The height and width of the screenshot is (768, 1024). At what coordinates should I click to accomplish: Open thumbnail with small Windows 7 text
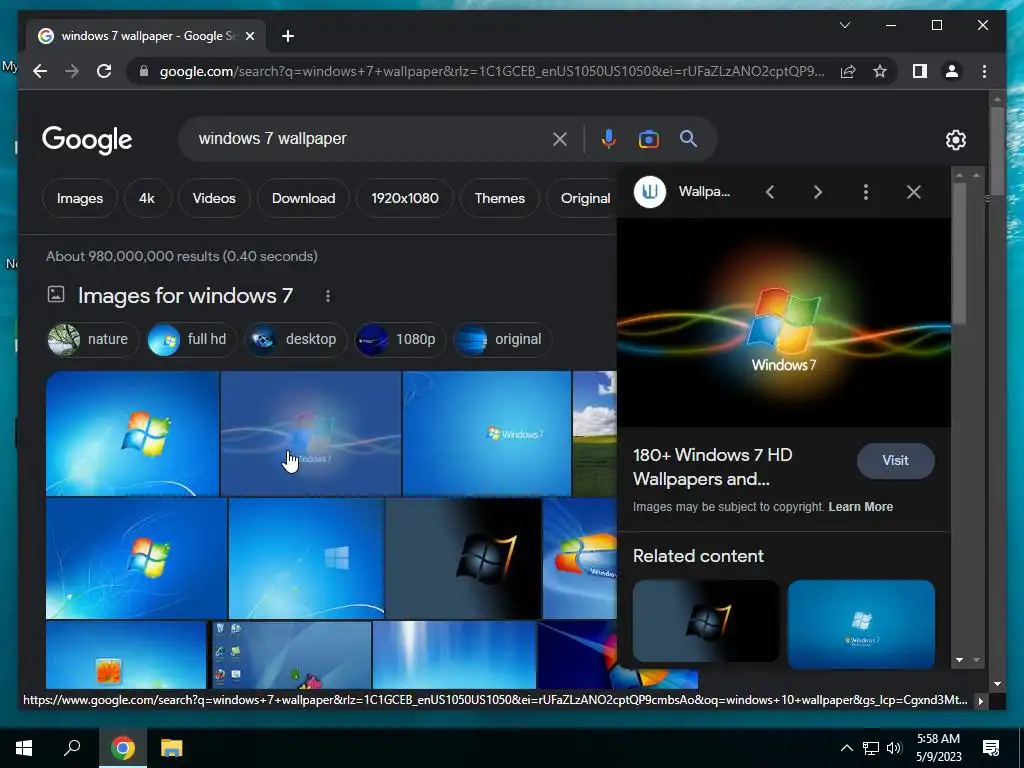[x=487, y=434]
